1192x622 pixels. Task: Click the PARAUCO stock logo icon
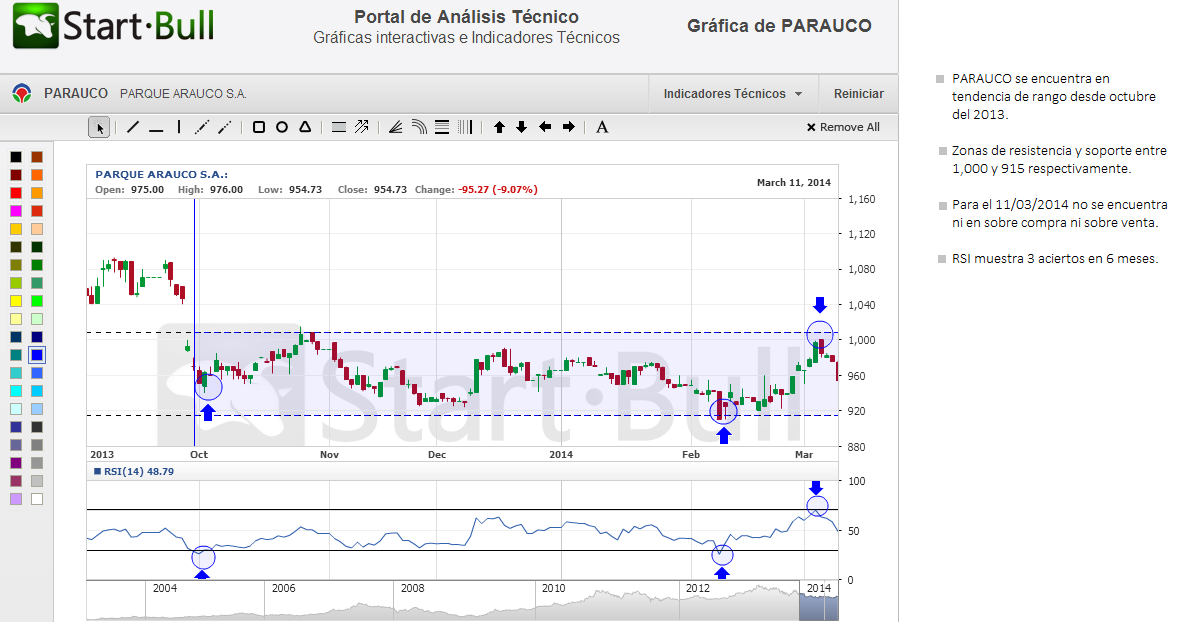click(22, 94)
